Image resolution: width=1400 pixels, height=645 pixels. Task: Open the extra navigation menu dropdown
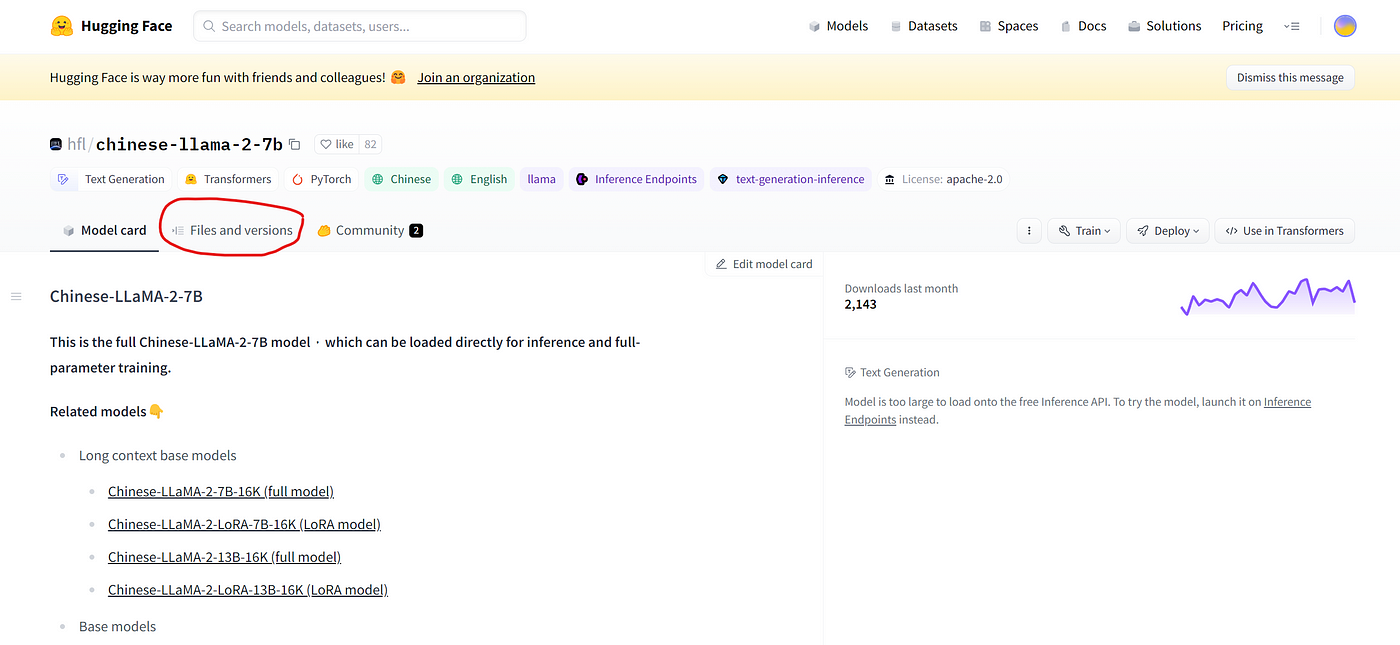click(1291, 26)
